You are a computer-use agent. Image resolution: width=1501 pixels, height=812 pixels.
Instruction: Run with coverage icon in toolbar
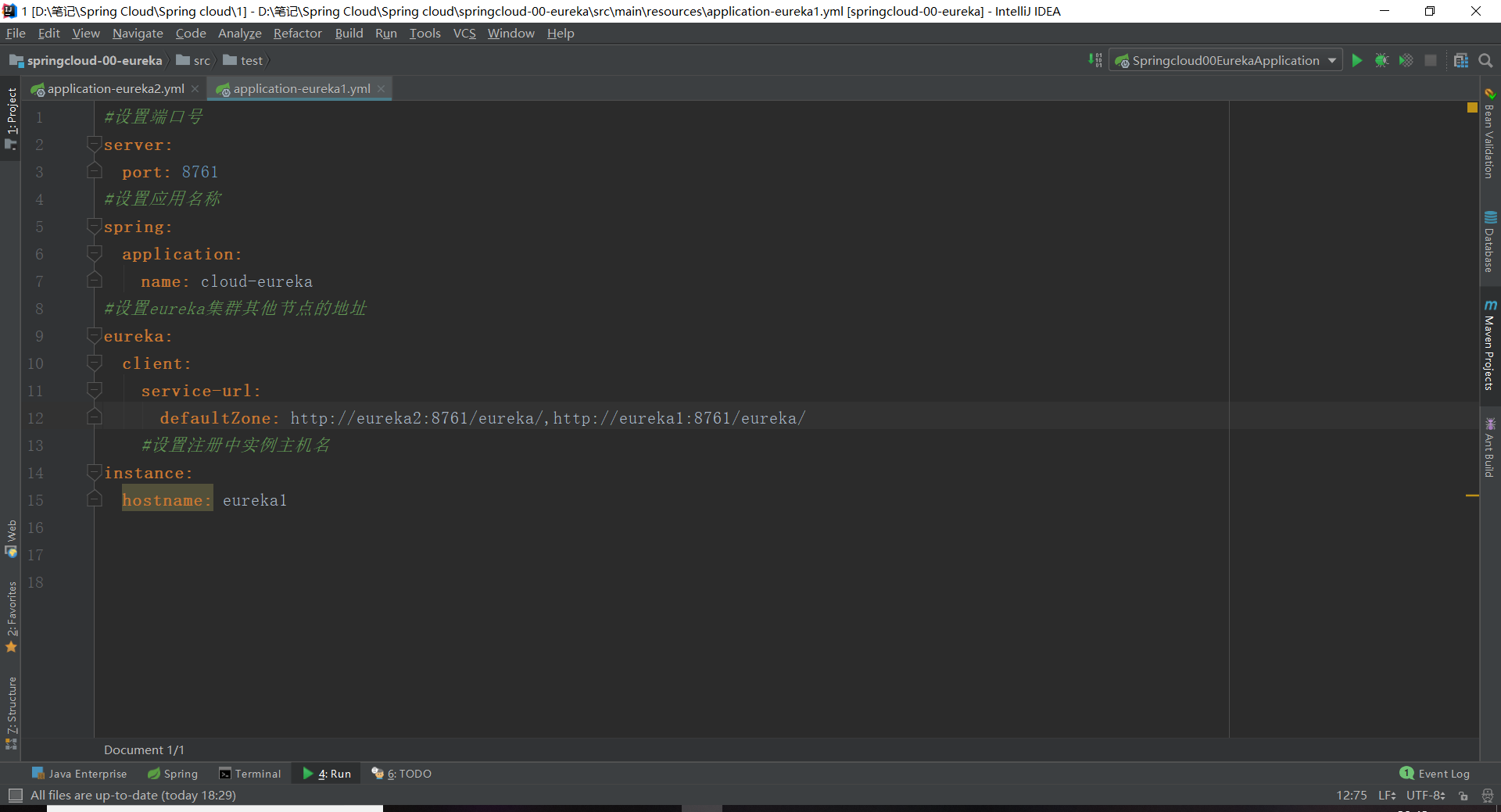point(1406,61)
